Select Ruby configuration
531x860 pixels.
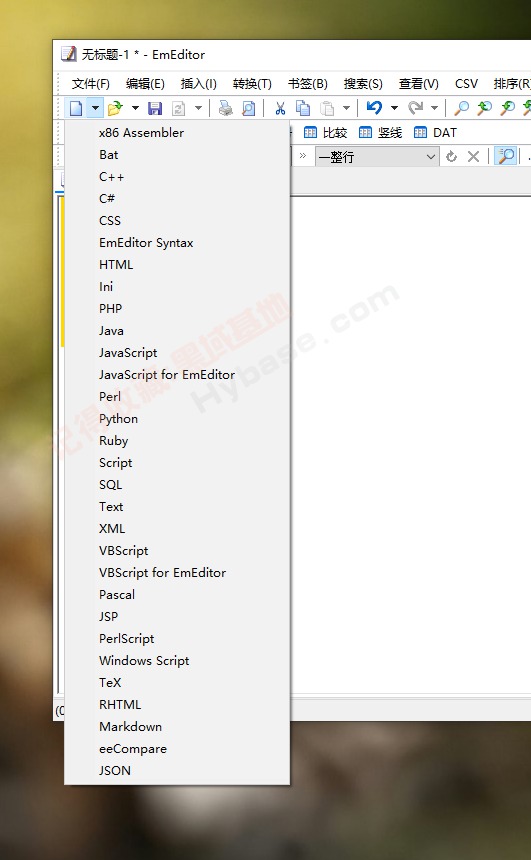177,440
